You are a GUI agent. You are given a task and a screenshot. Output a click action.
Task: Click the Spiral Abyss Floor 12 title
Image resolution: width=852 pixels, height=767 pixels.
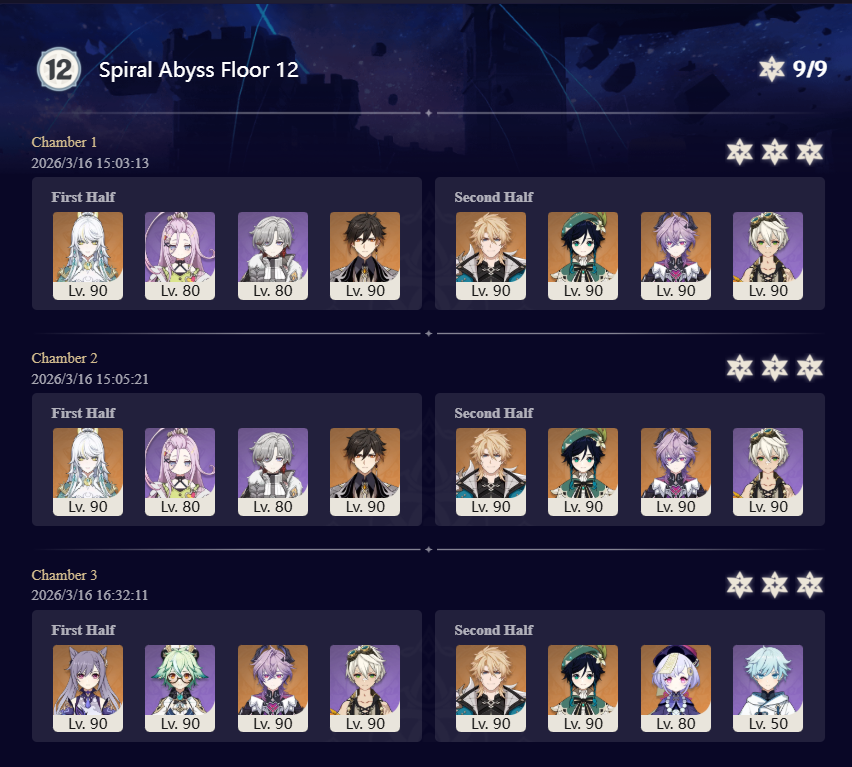(199, 70)
